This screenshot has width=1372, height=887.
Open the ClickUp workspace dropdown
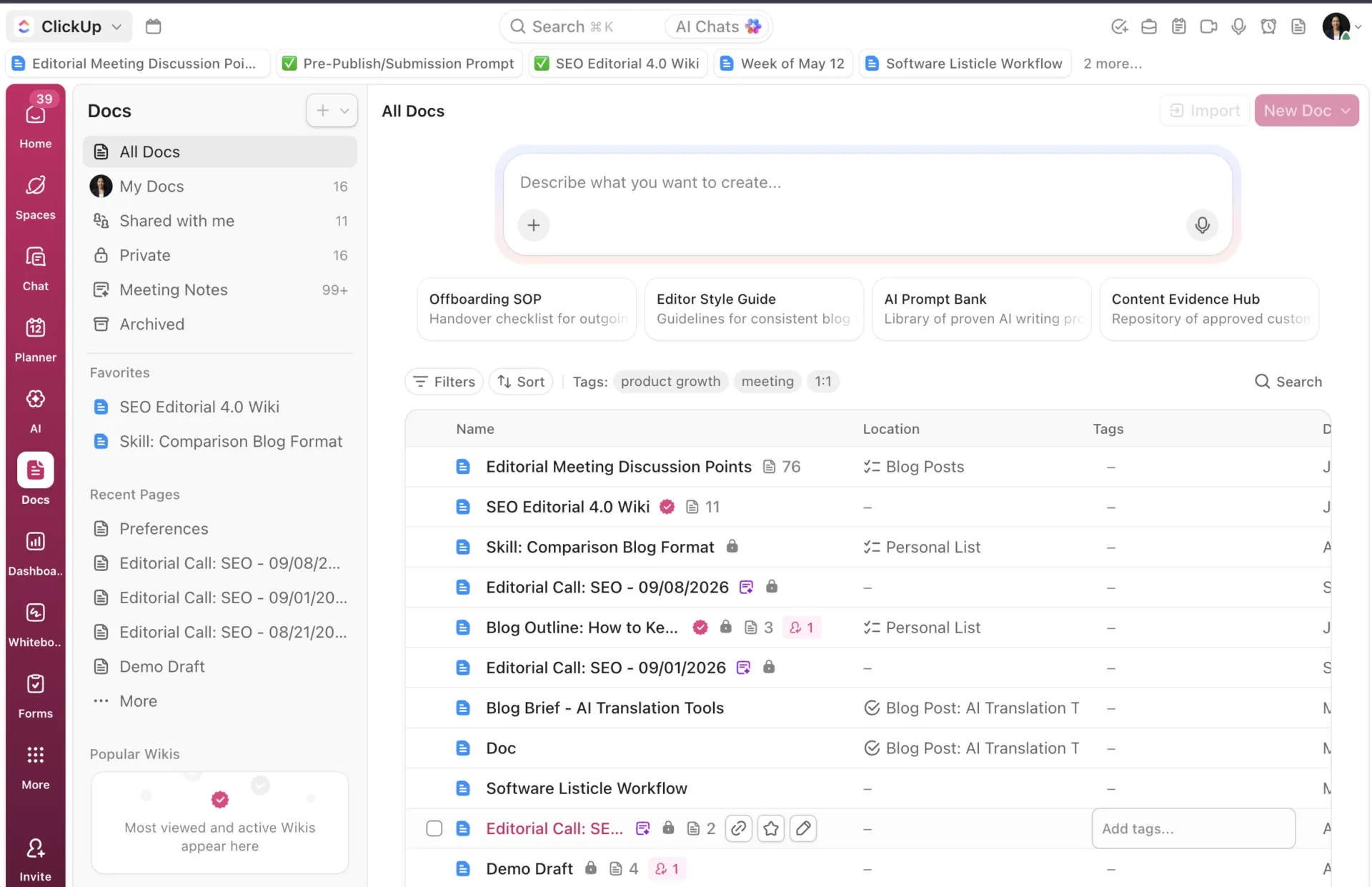point(69,26)
